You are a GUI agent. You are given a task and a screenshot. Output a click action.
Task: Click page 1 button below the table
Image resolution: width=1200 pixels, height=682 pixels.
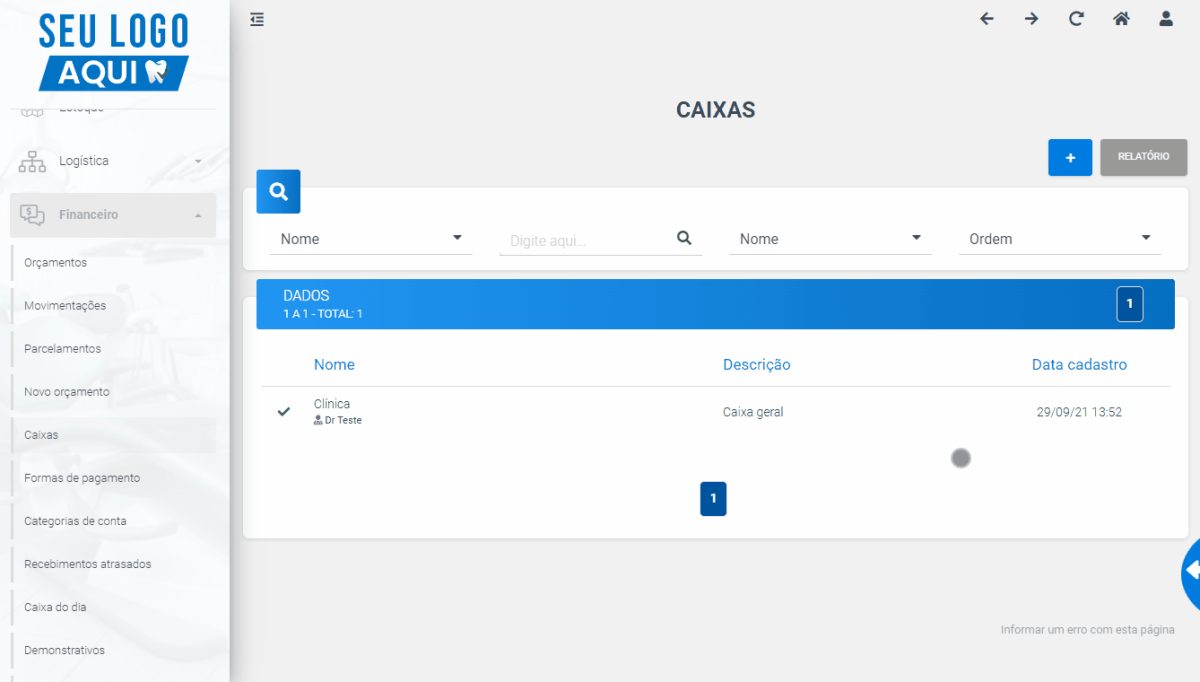point(713,498)
